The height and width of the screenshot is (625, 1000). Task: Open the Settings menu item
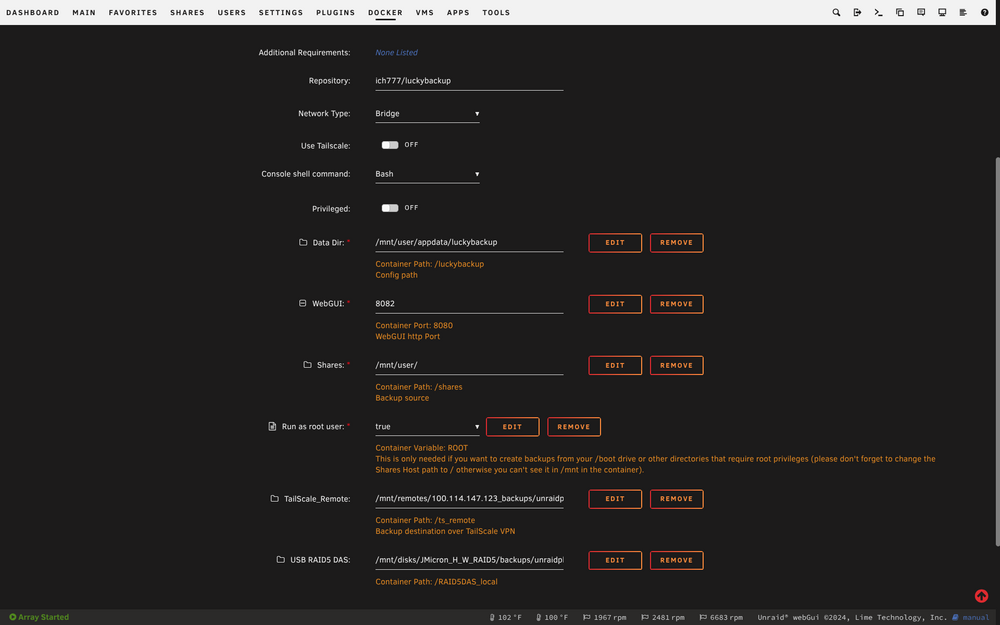pyautogui.click(x=281, y=13)
